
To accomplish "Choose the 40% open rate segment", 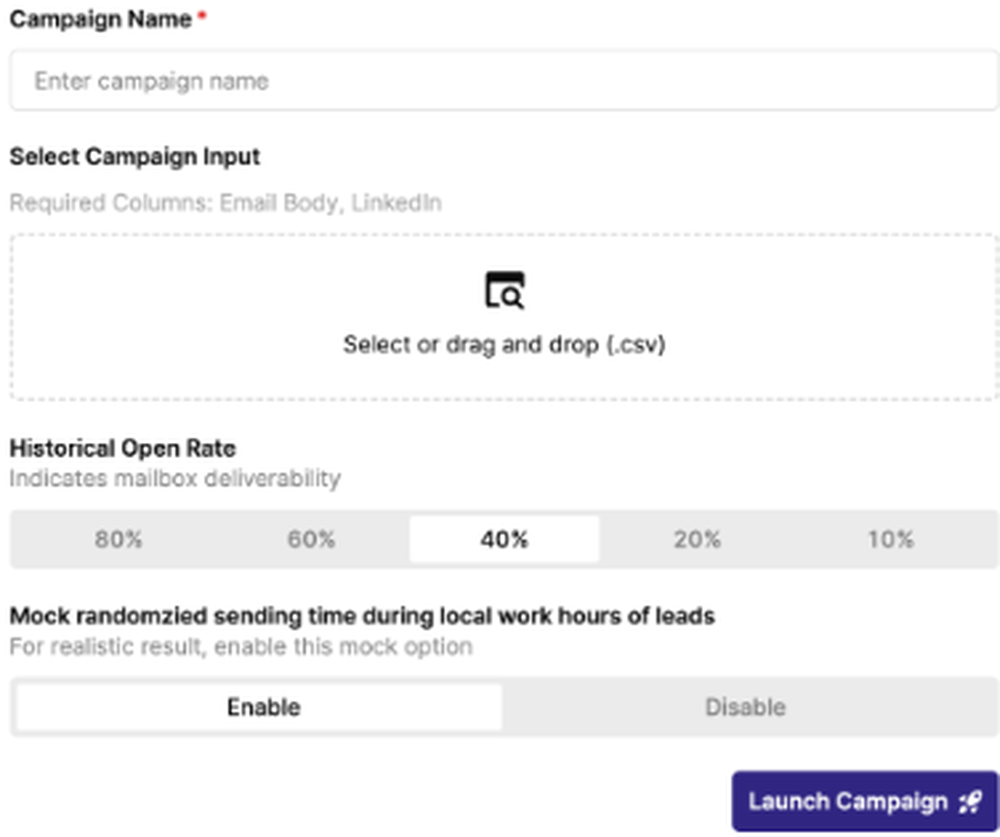I will click(504, 540).
